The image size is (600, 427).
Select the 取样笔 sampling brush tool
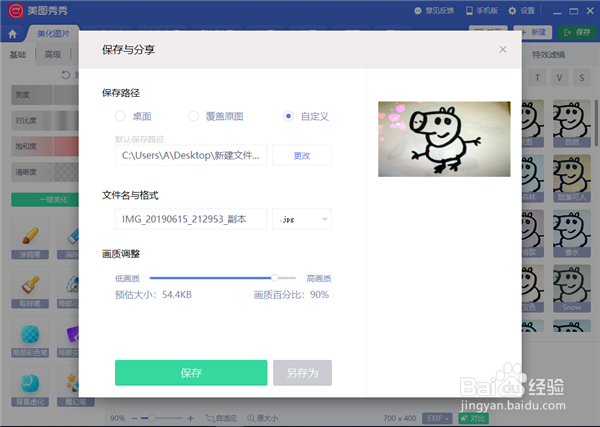(30, 287)
